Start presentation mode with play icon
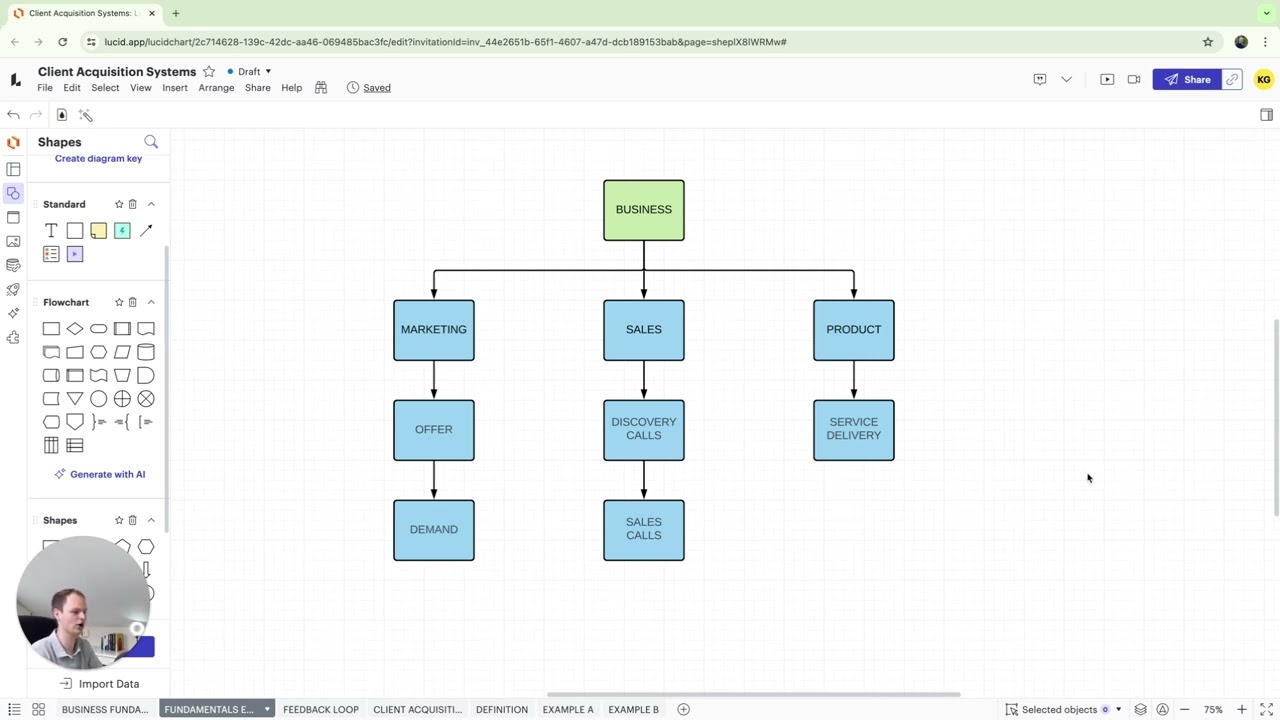 (x=1107, y=79)
